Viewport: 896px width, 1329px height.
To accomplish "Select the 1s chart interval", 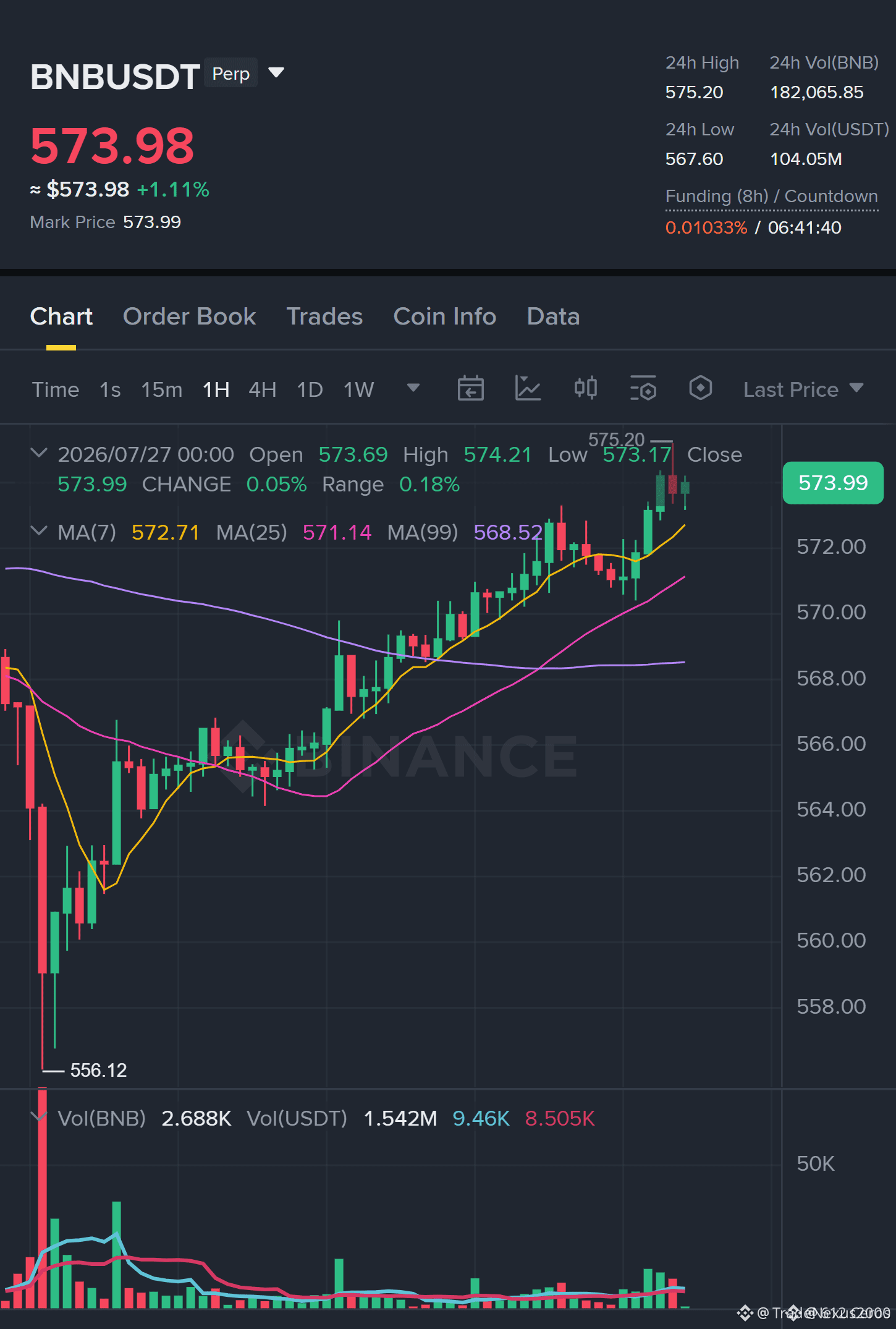I will (x=110, y=389).
